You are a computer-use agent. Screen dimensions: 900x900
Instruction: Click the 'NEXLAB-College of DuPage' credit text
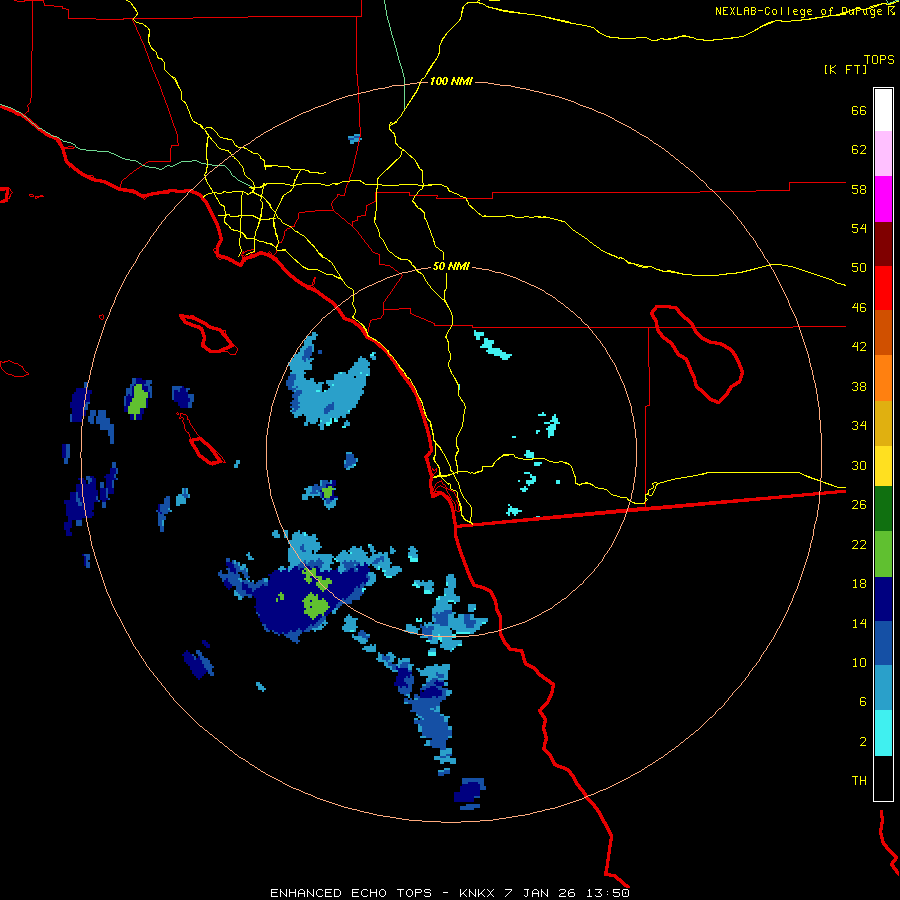pyautogui.click(x=797, y=11)
